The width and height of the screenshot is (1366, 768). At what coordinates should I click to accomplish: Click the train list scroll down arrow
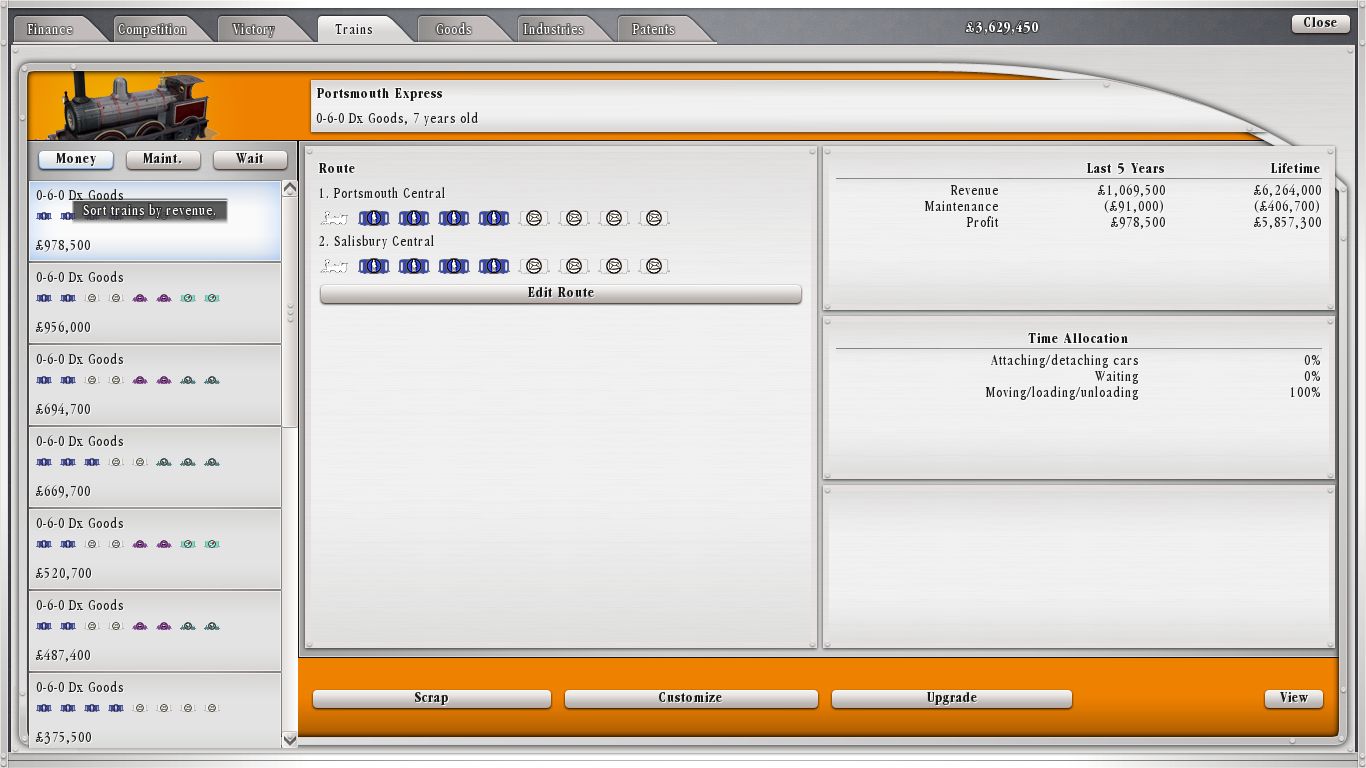(x=290, y=740)
